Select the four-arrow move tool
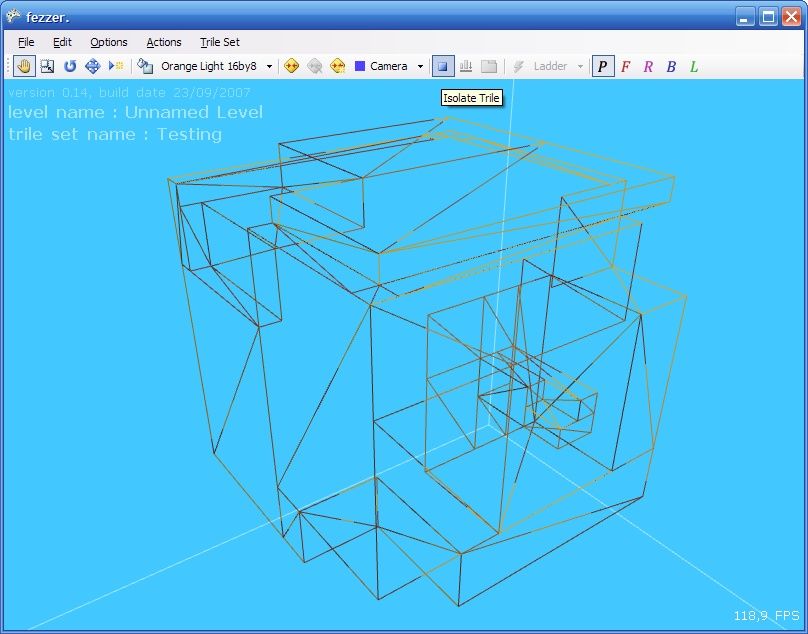808x634 pixels. click(x=92, y=66)
